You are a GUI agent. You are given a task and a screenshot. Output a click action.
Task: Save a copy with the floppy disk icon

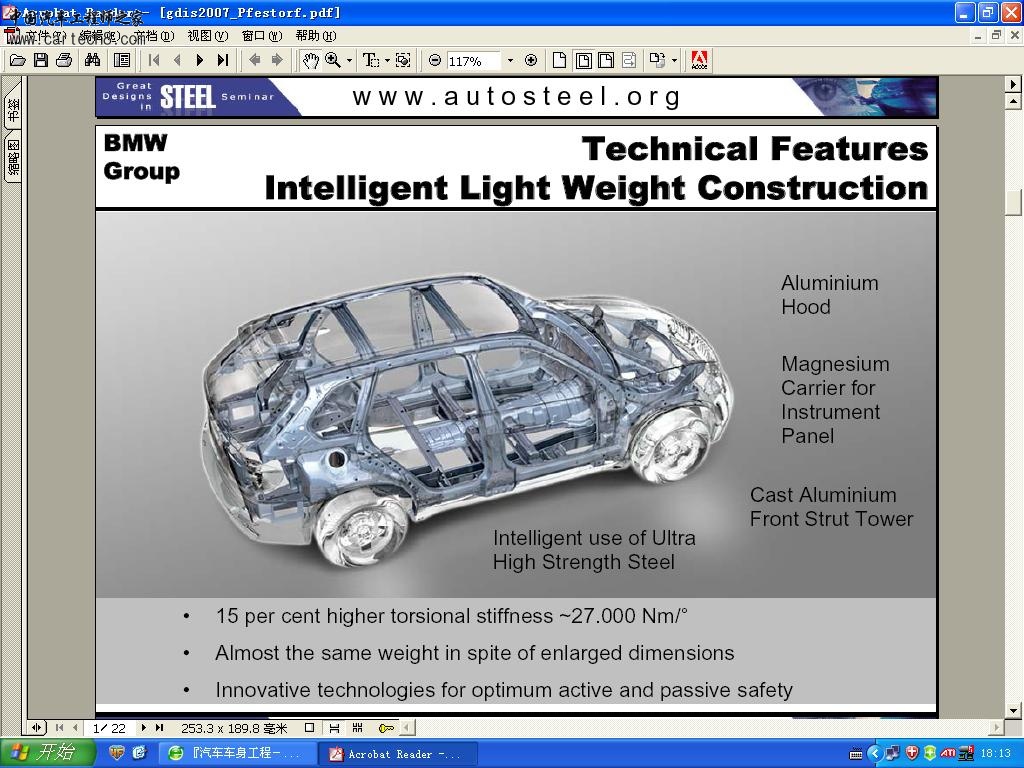tap(40, 61)
